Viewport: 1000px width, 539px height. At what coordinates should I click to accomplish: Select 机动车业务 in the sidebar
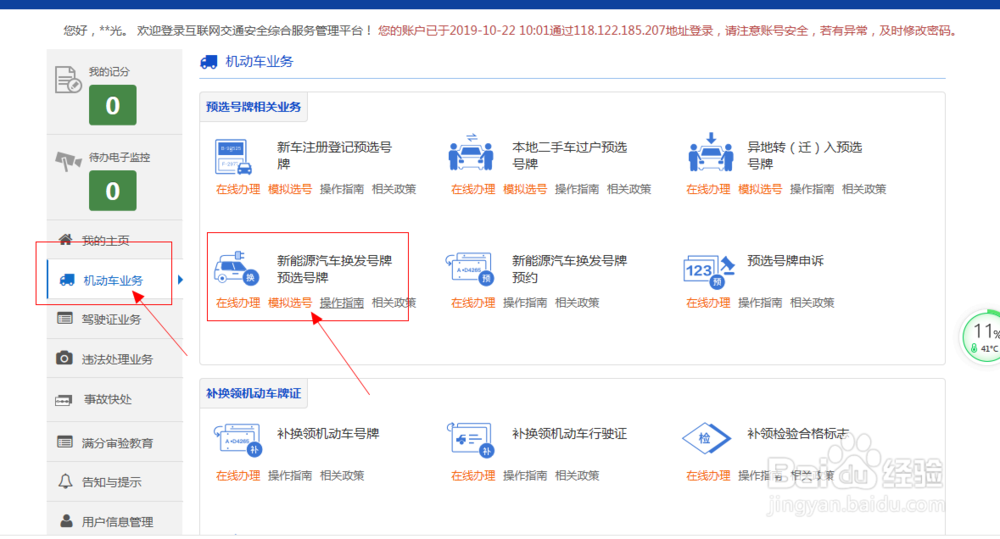coord(113,281)
